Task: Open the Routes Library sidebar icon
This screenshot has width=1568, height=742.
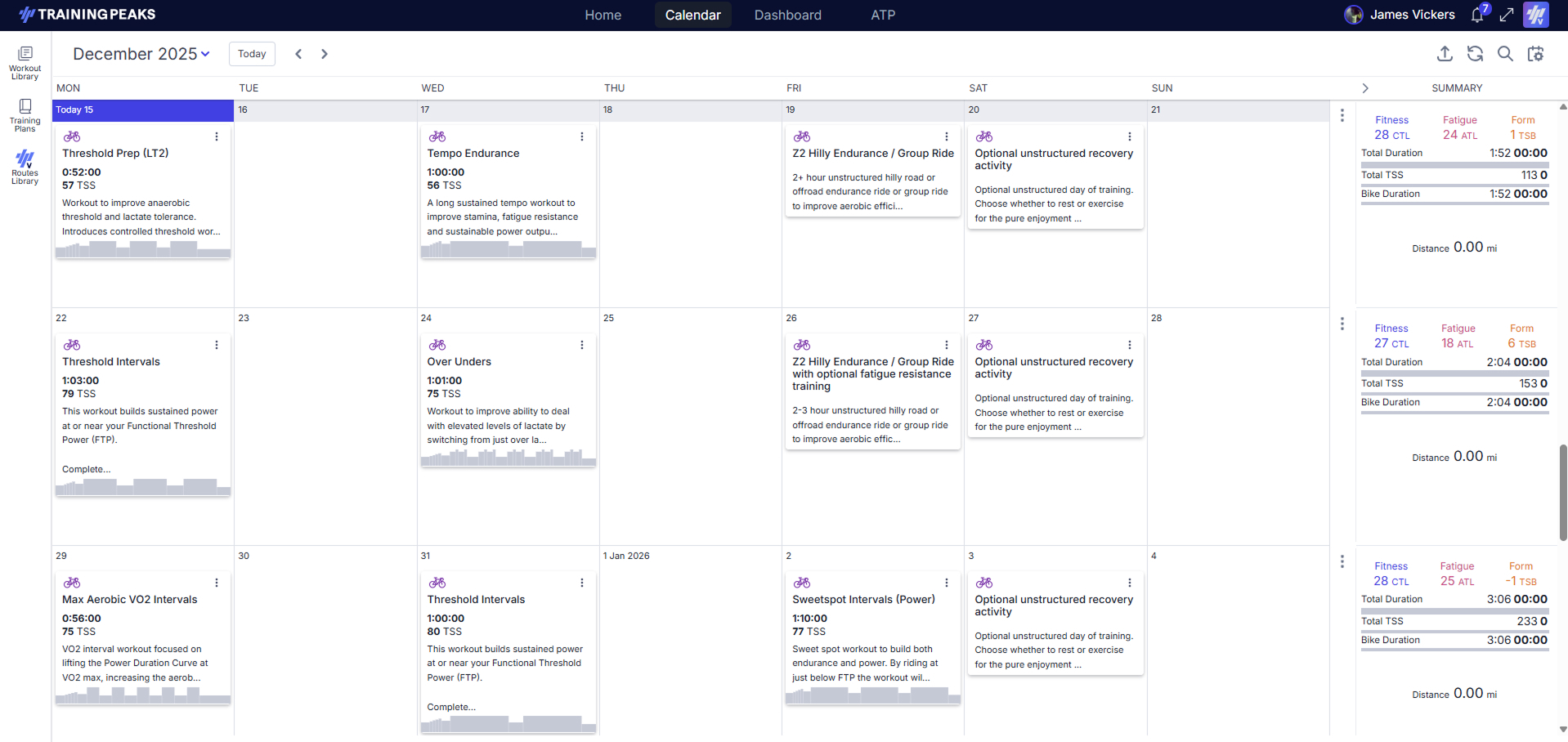Action: 25,167
